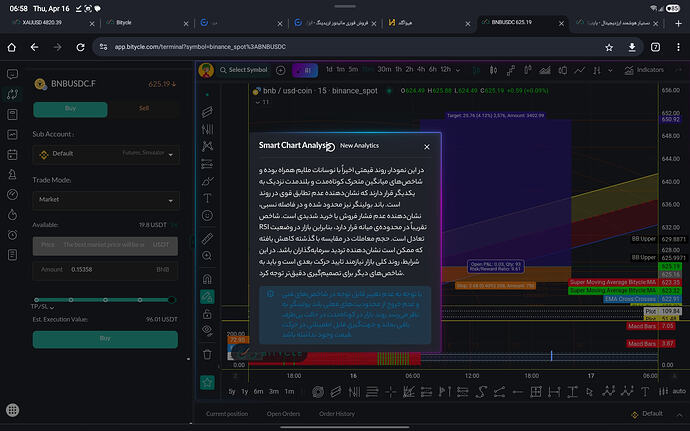Add a chart with the plus circle icon

[x=280, y=70]
